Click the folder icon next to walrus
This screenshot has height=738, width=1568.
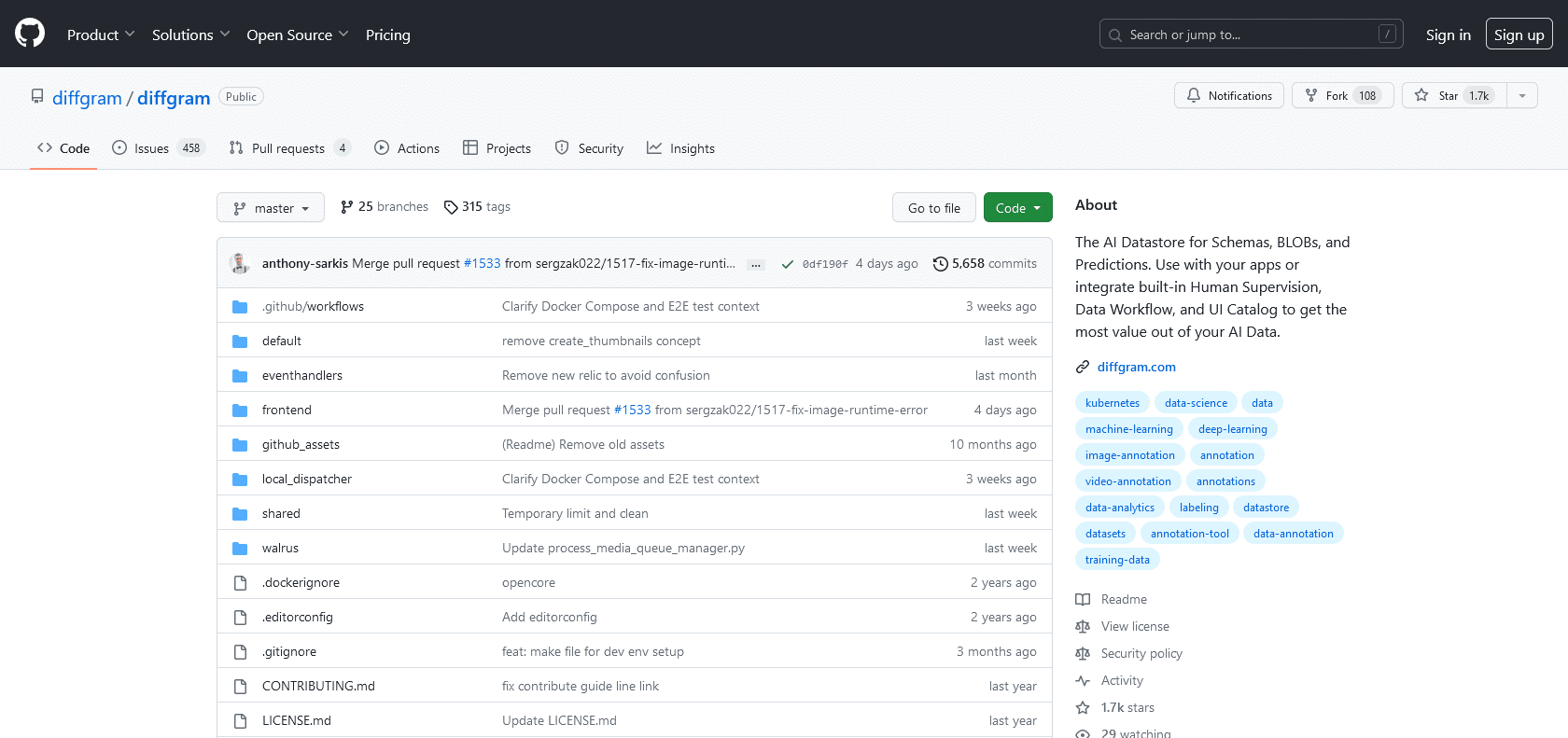pyautogui.click(x=240, y=549)
